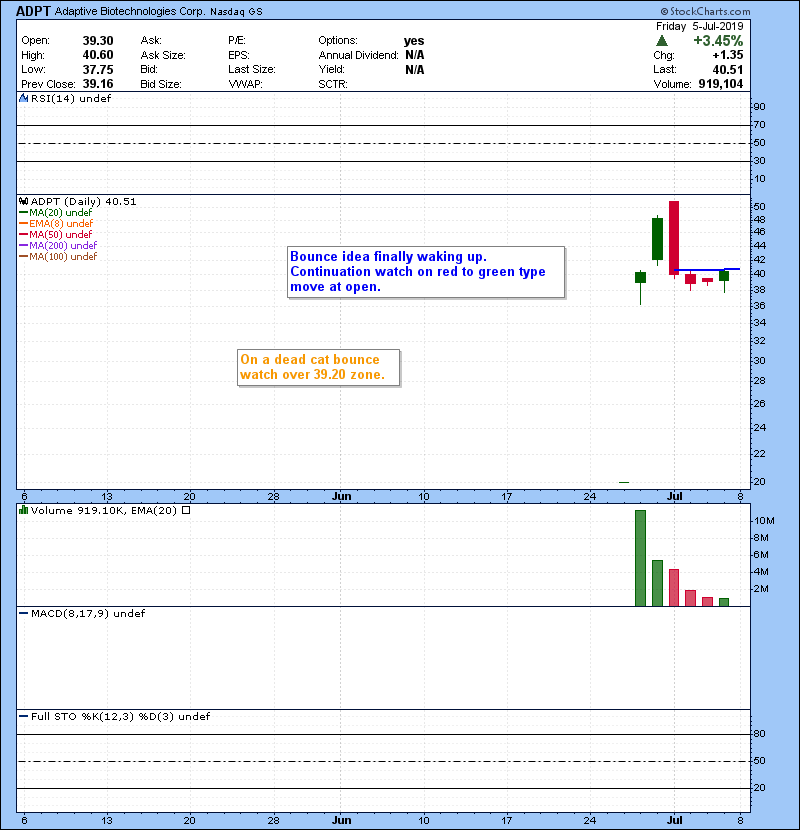Click the VWAP label
800x830 pixels.
245,84
